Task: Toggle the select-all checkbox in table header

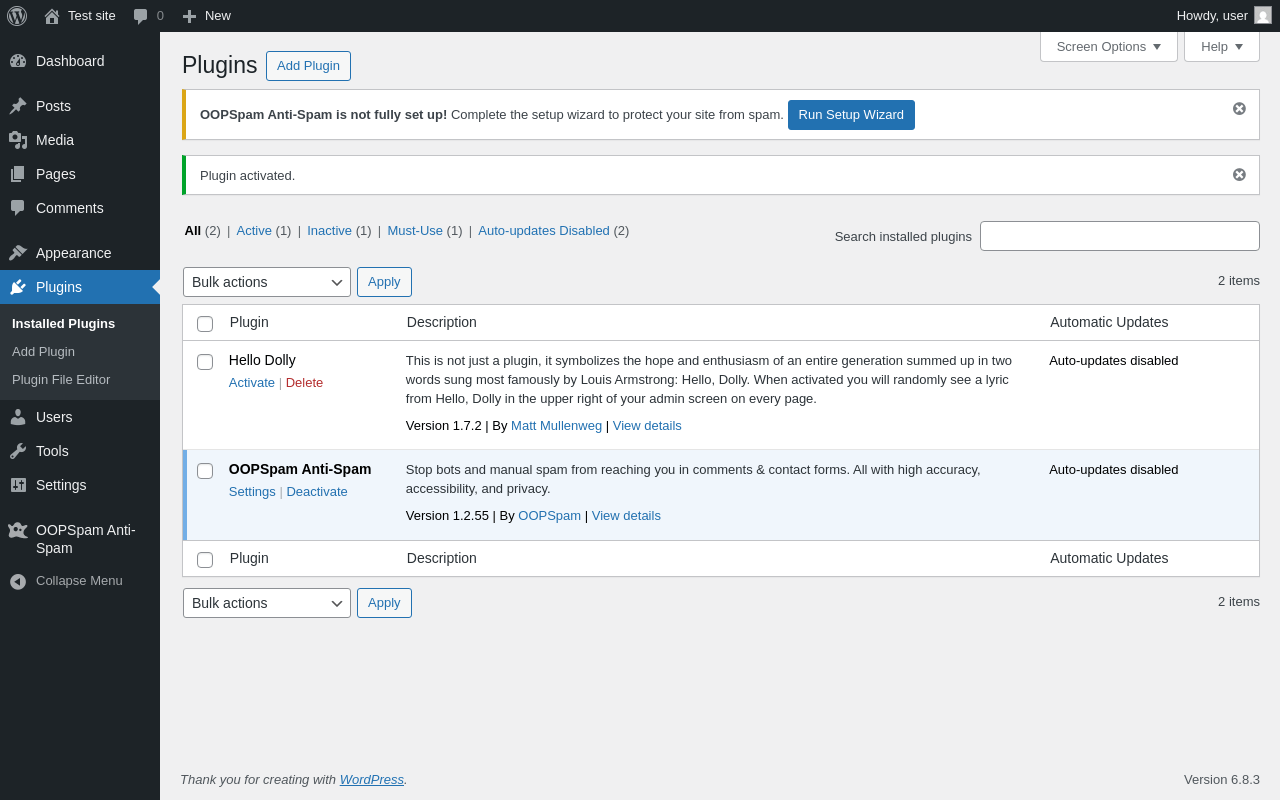Action: (205, 324)
